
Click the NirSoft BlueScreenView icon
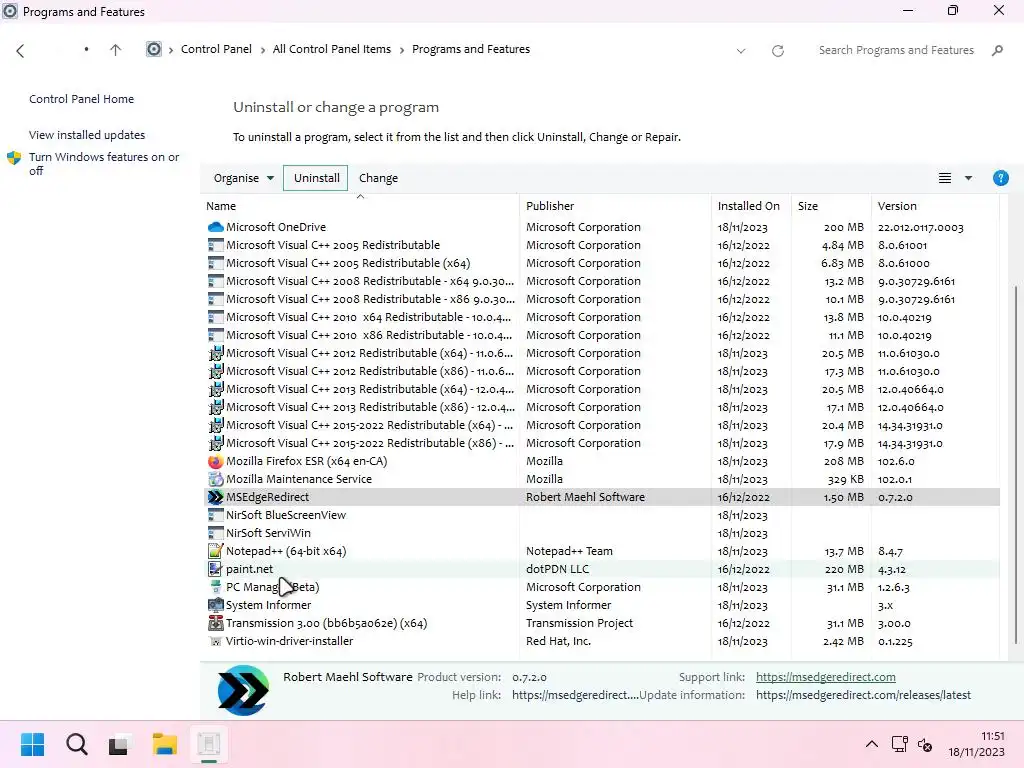(215, 515)
